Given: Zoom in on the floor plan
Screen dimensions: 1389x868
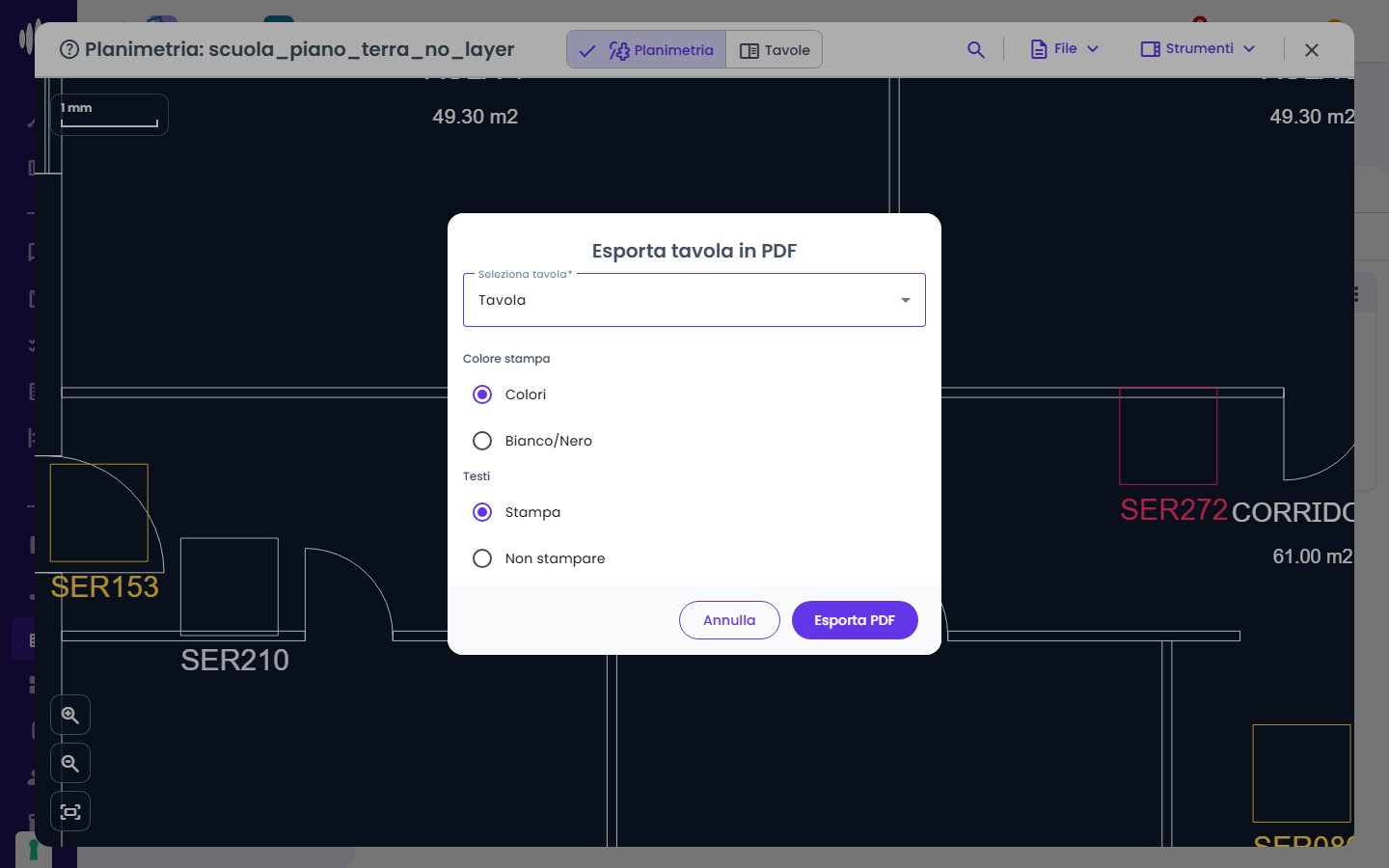Looking at the screenshot, I should (x=70, y=716).
